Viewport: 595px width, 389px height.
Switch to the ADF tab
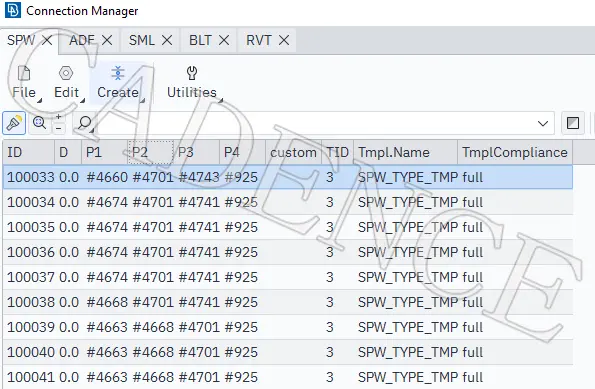[82, 40]
